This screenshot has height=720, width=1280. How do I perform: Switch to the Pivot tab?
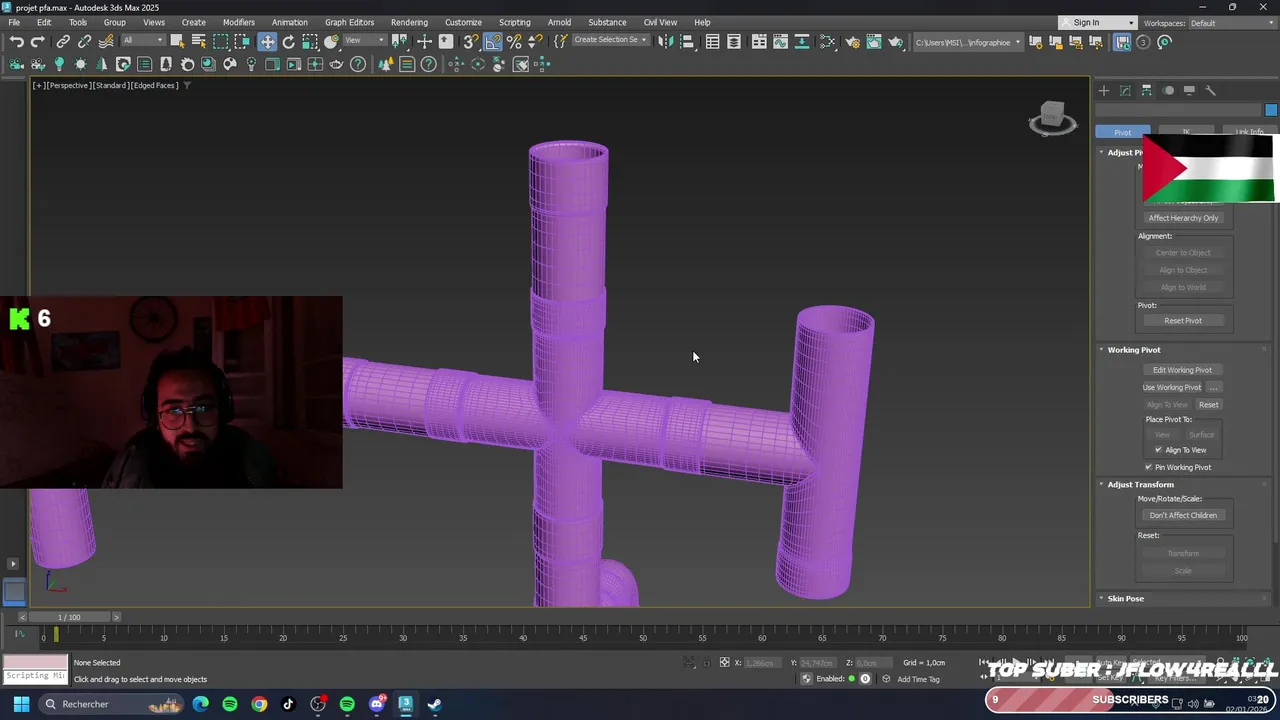[1122, 132]
